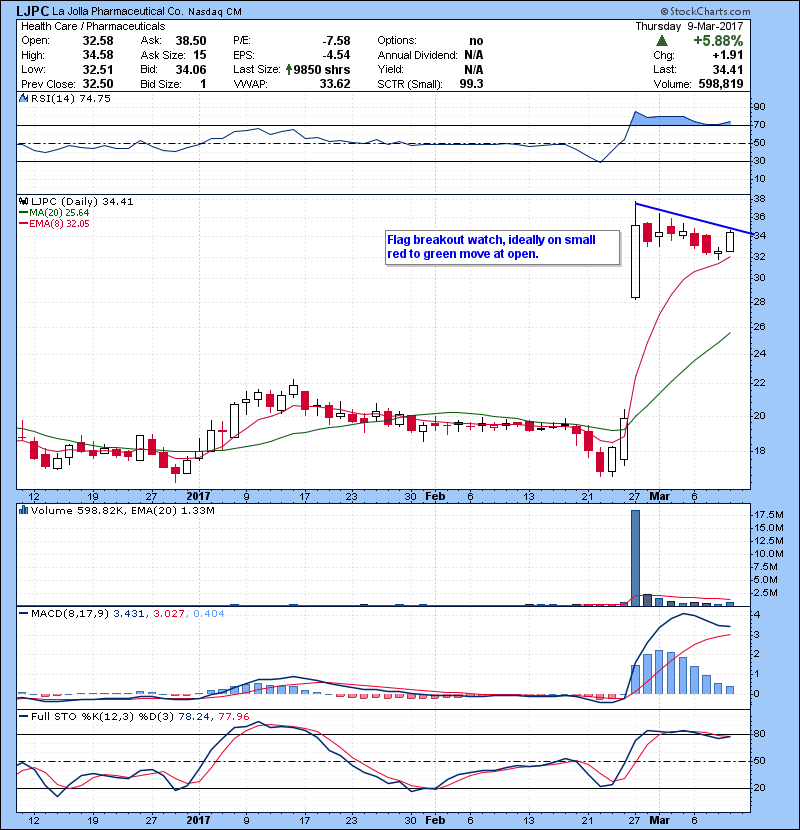Click the green MA(20) legend line marker
Viewport: 800px width, 830px height.
(x=23, y=213)
